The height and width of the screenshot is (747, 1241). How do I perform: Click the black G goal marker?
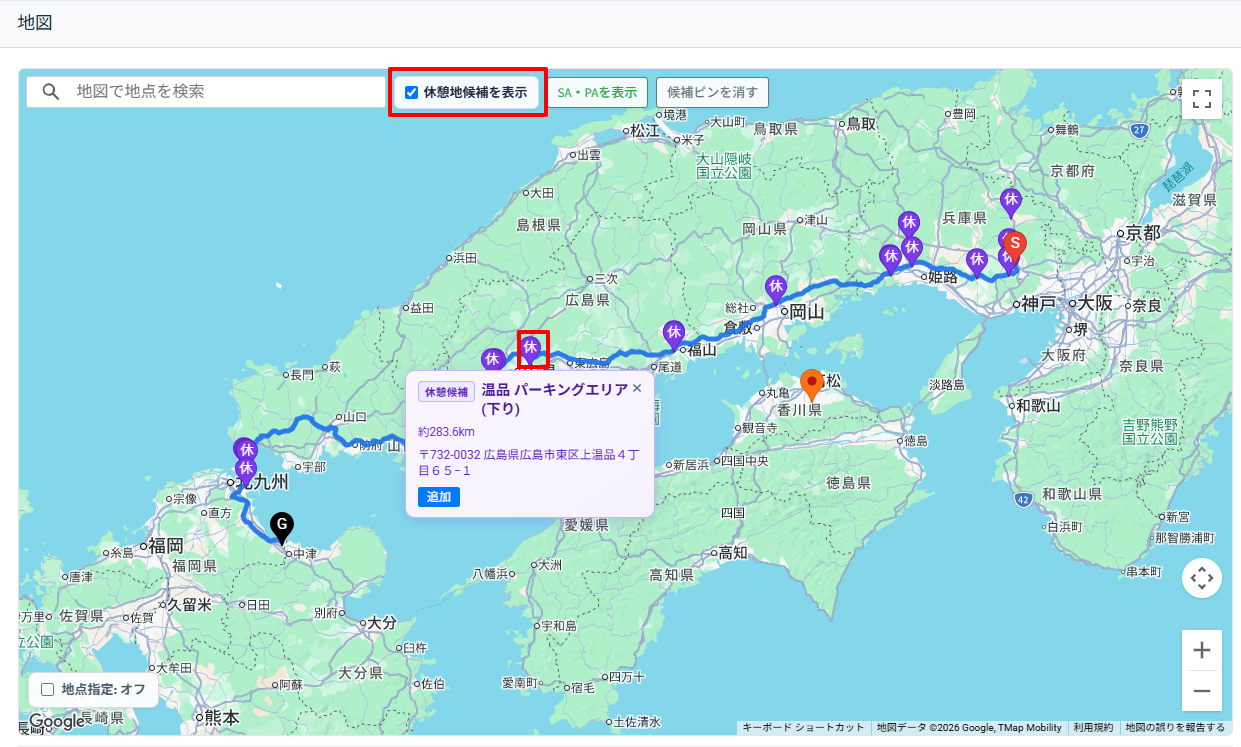(282, 528)
